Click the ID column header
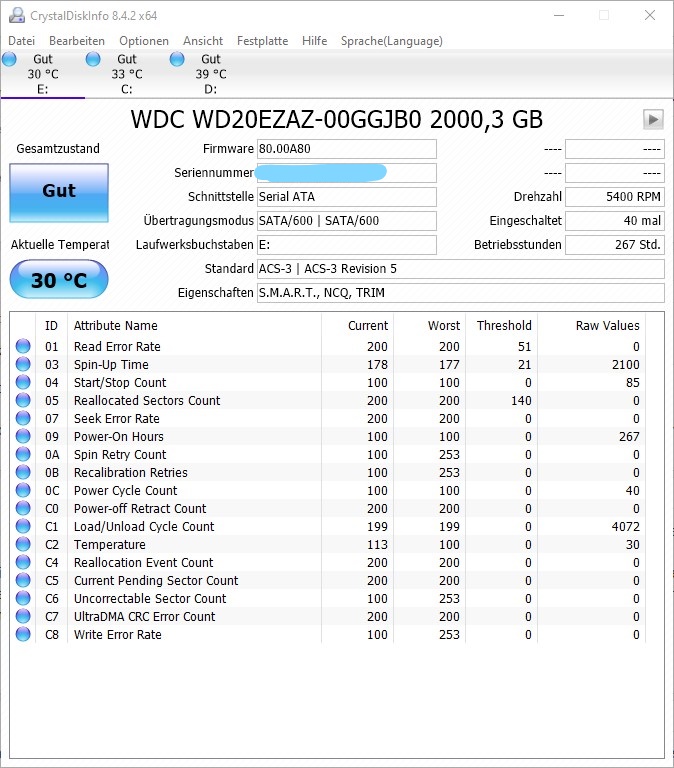 click(51, 326)
